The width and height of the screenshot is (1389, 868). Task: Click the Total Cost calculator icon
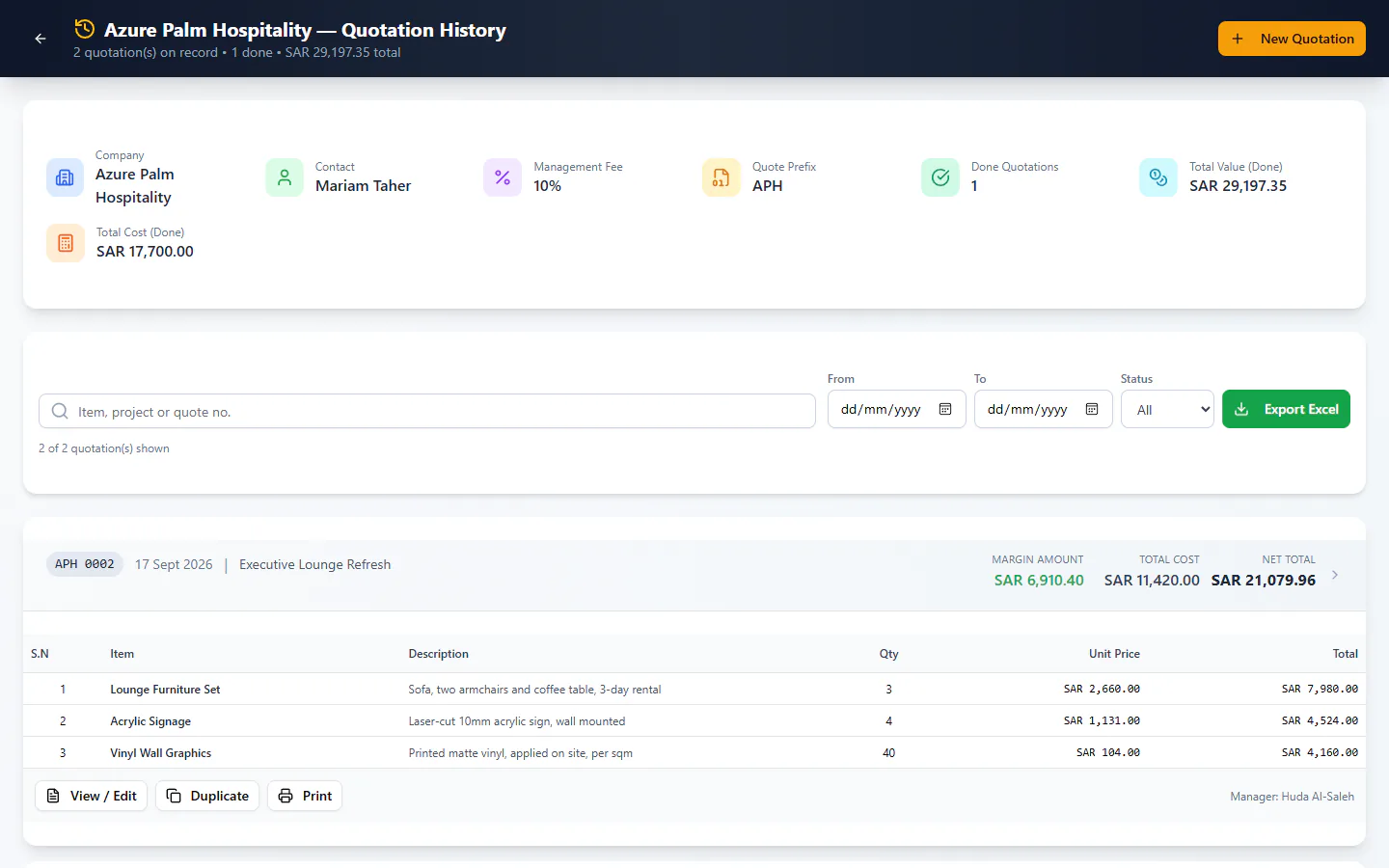[66, 243]
